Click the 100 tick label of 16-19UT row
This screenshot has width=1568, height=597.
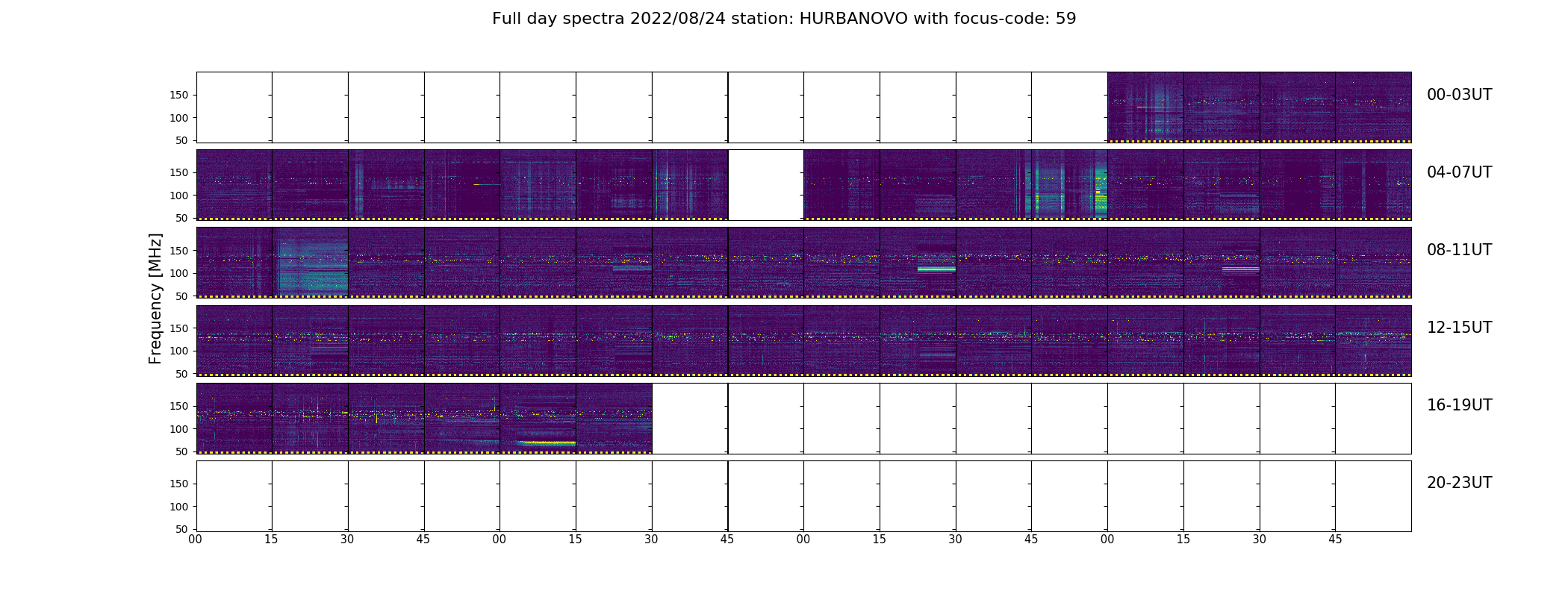coord(178,429)
